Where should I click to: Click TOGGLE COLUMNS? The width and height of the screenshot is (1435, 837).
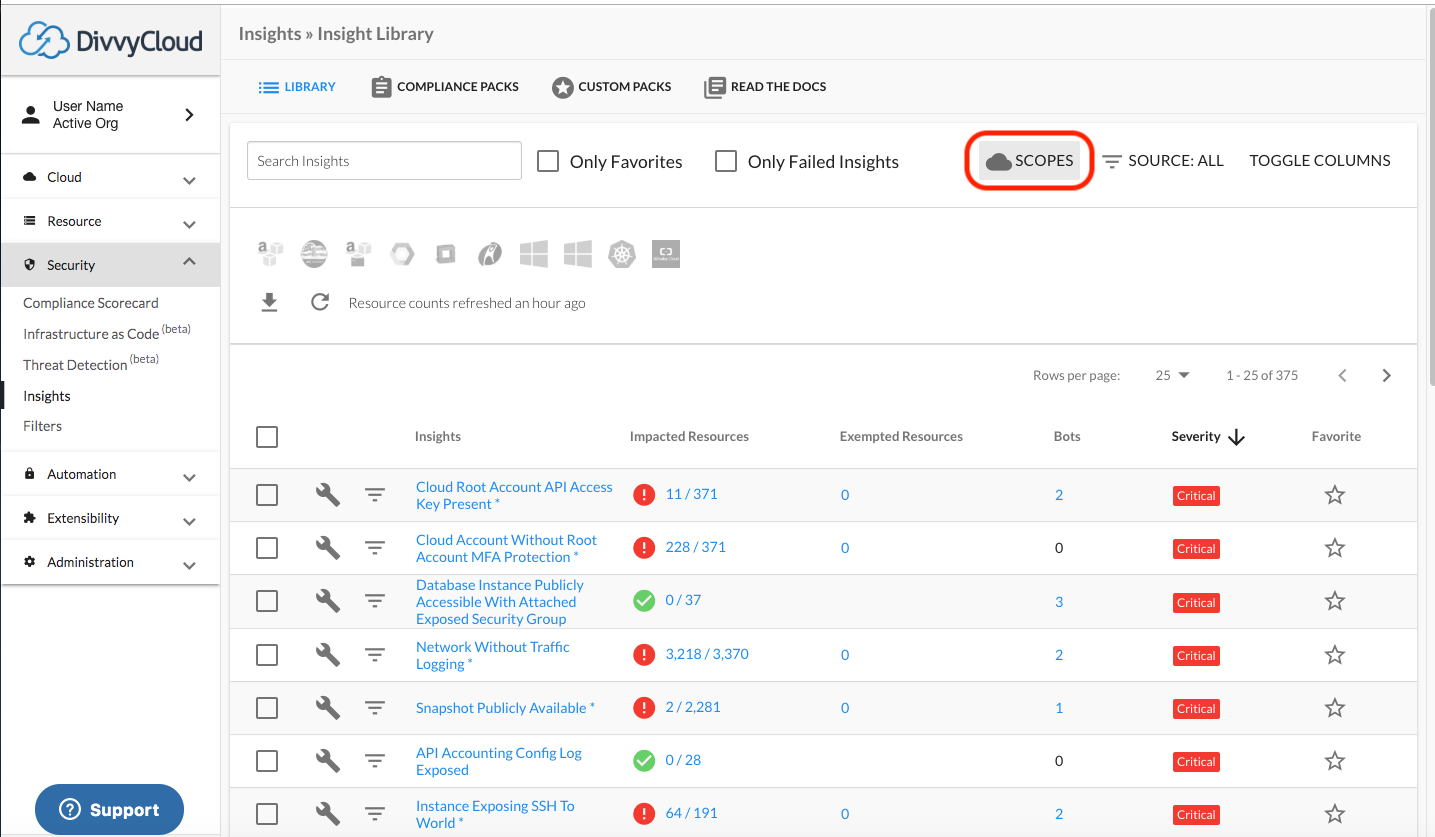point(1320,160)
